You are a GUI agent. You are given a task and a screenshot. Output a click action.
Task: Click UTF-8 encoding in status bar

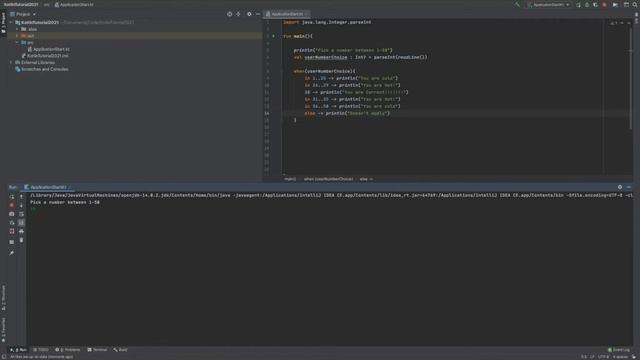click(x=603, y=357)
